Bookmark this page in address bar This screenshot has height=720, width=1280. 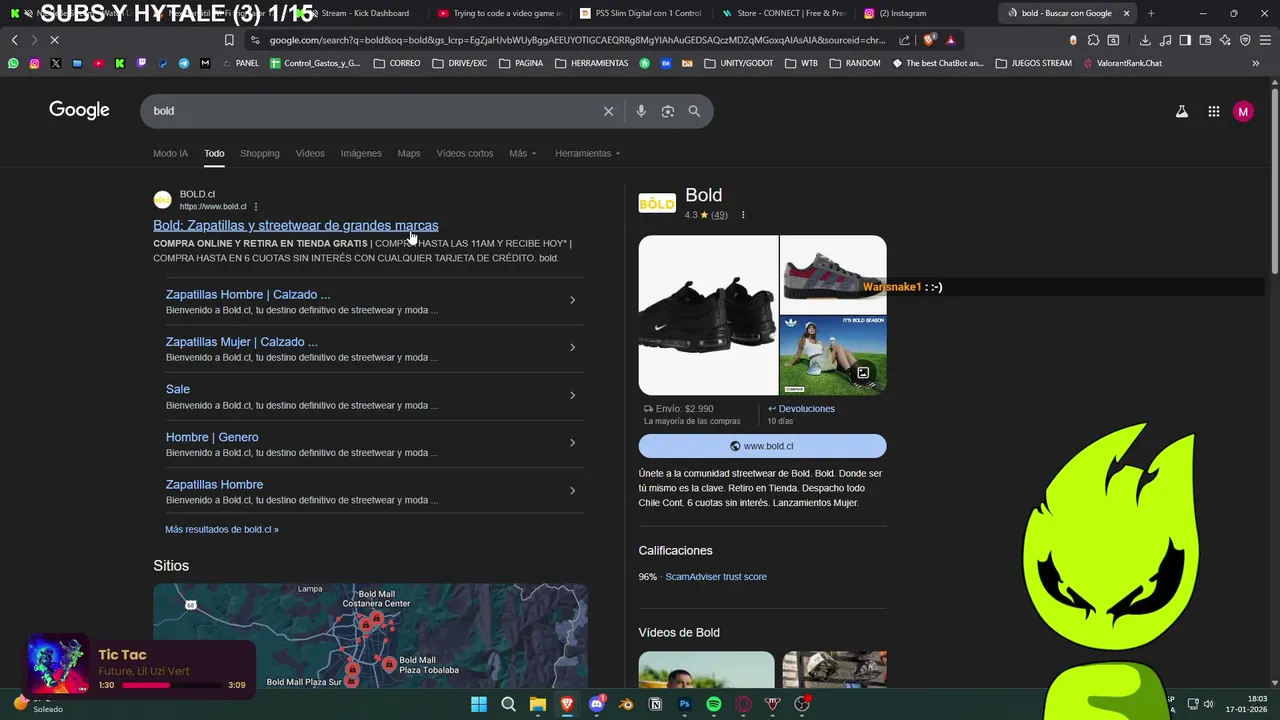point(229,40)
